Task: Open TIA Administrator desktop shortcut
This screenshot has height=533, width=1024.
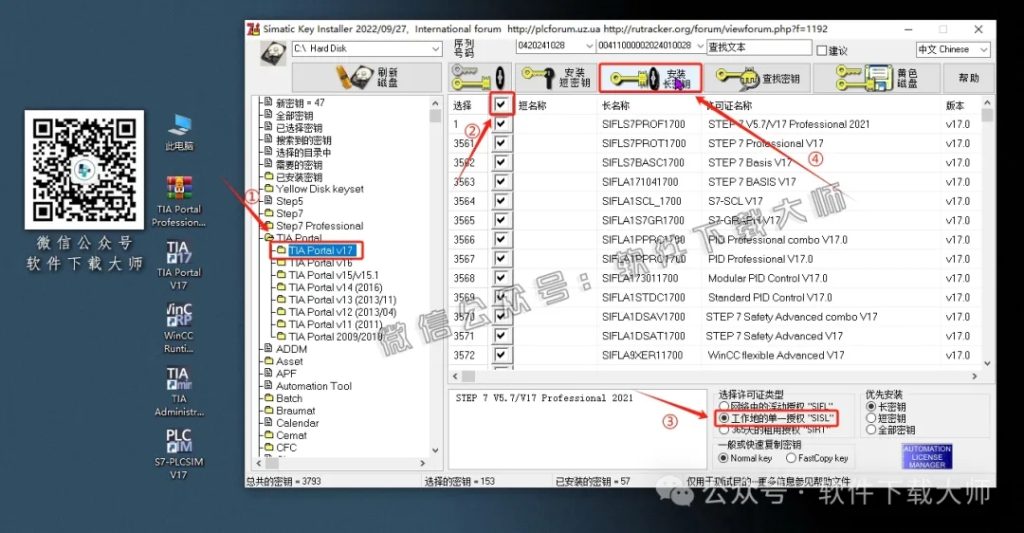Action: [x=178, y=391]
